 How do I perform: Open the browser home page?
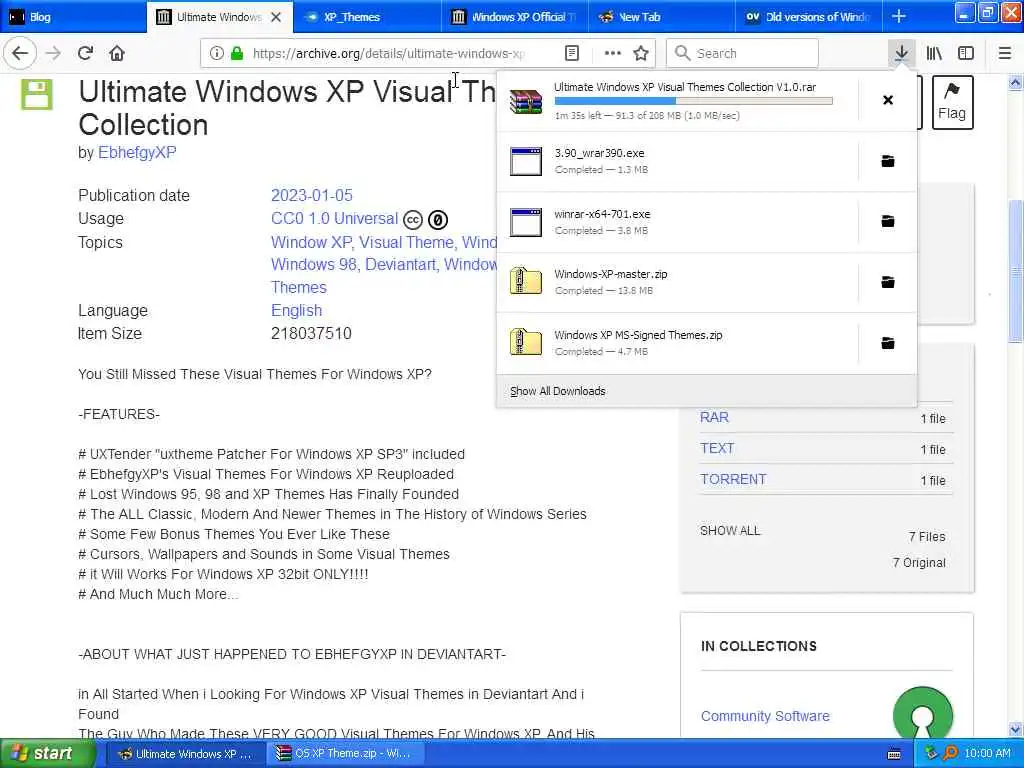click(117, 53)
